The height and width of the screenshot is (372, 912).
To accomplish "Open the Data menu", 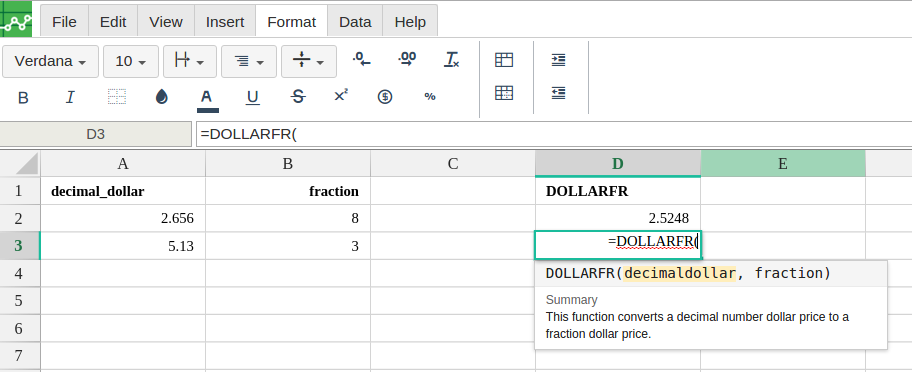I will click(355, 22).
